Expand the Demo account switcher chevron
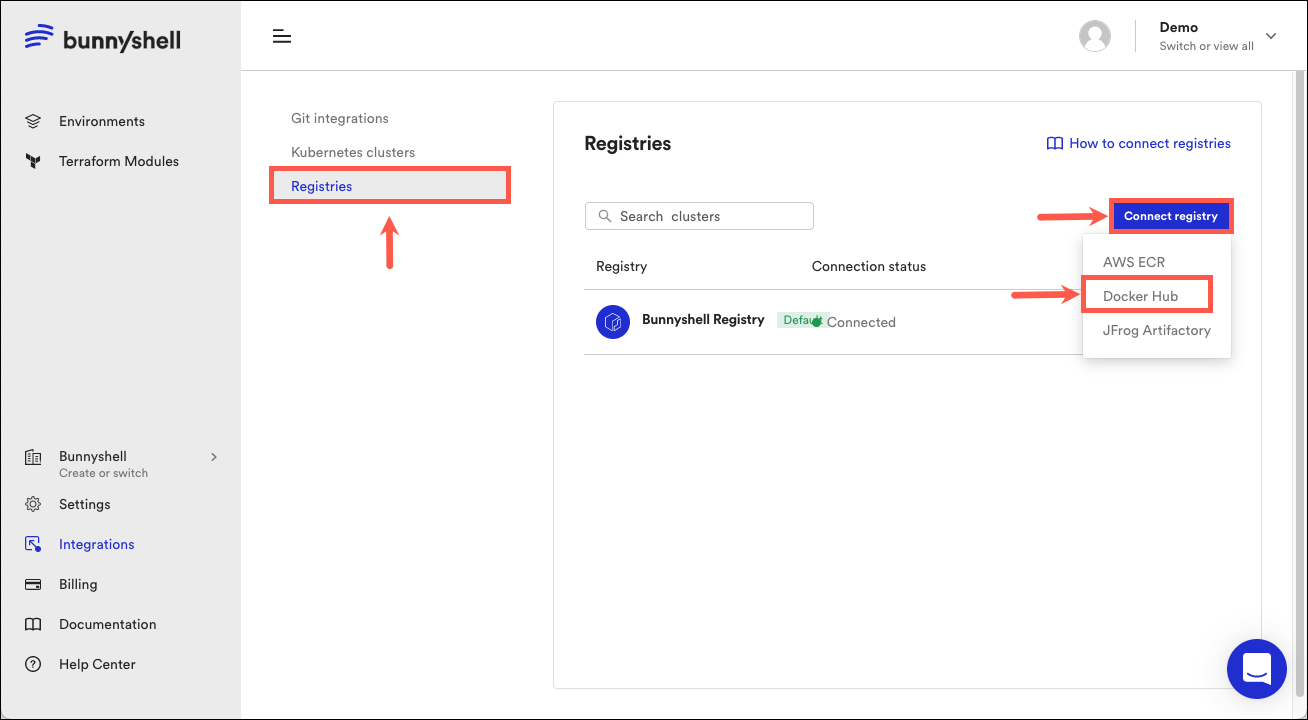This screenshot has width=1308, height=720. point(1271,36)
